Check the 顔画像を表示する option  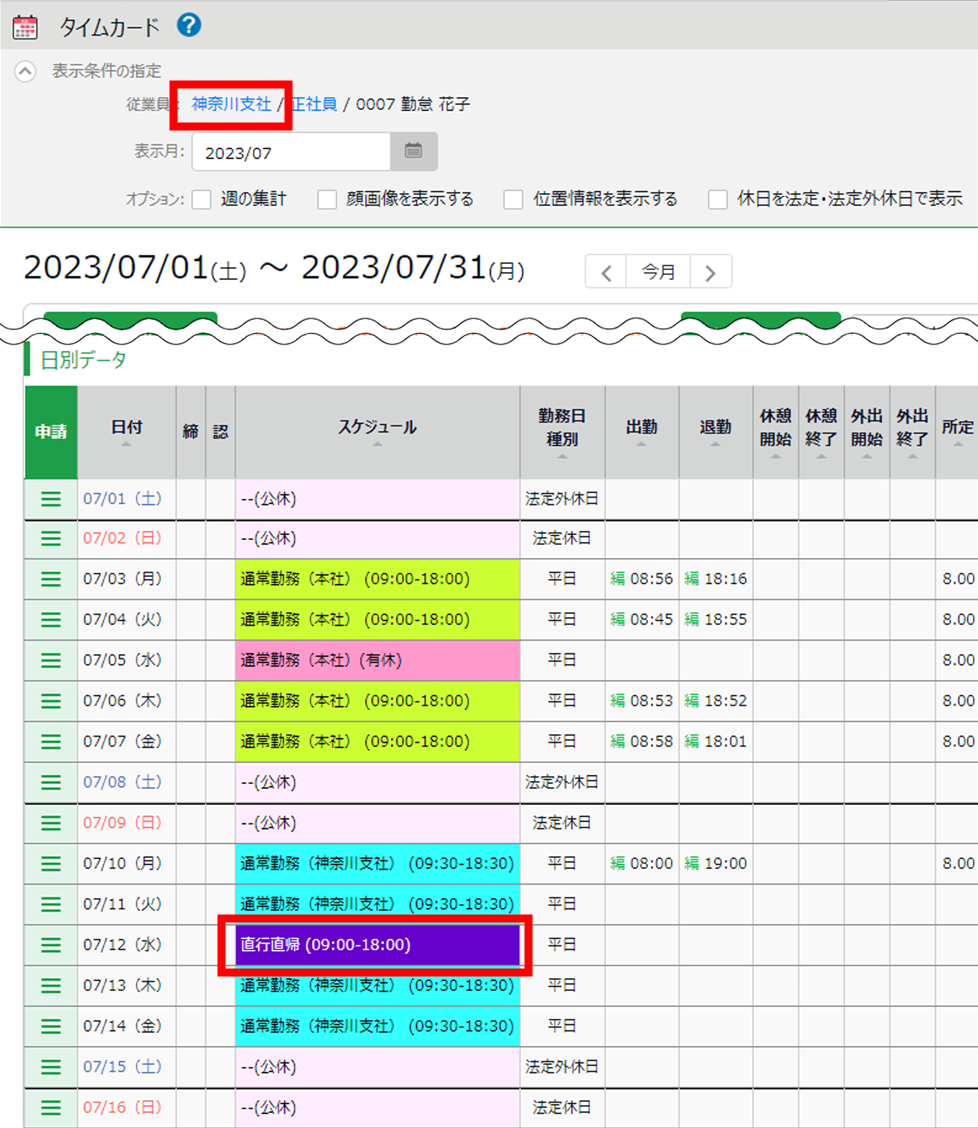(x=327, y=199)
